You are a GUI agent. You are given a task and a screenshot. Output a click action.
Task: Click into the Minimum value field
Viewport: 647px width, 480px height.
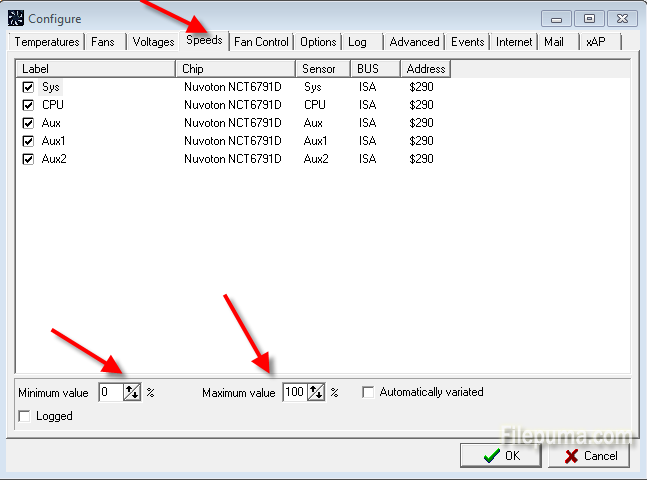point(111,392)
